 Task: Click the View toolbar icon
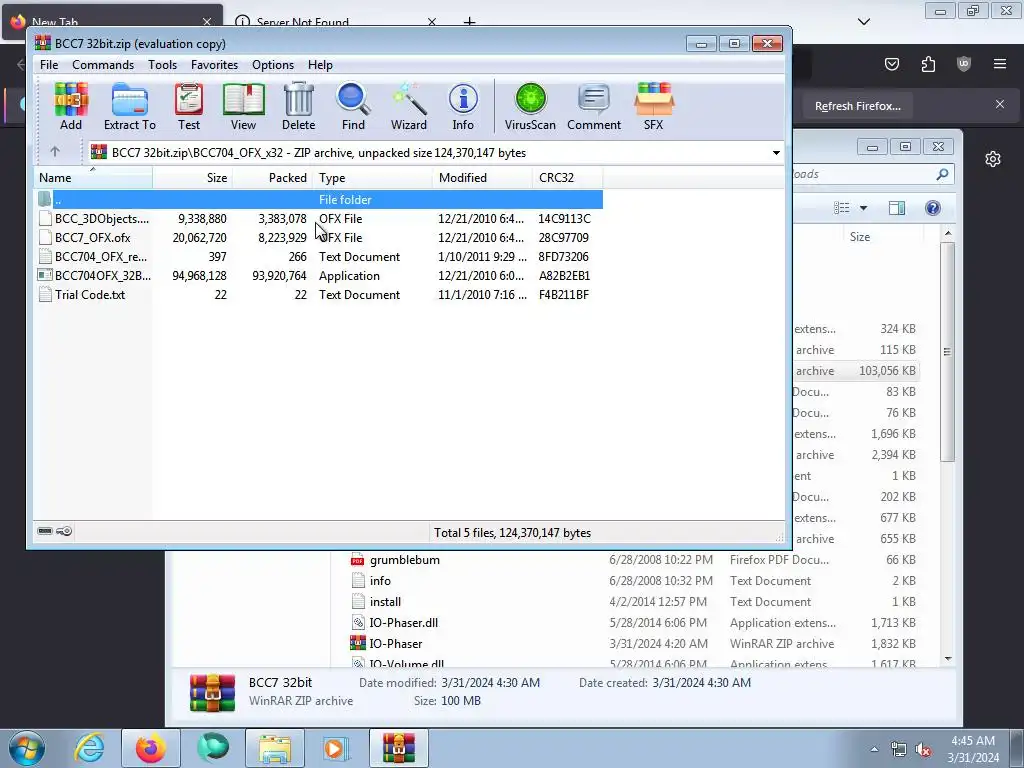coord(243,106)
